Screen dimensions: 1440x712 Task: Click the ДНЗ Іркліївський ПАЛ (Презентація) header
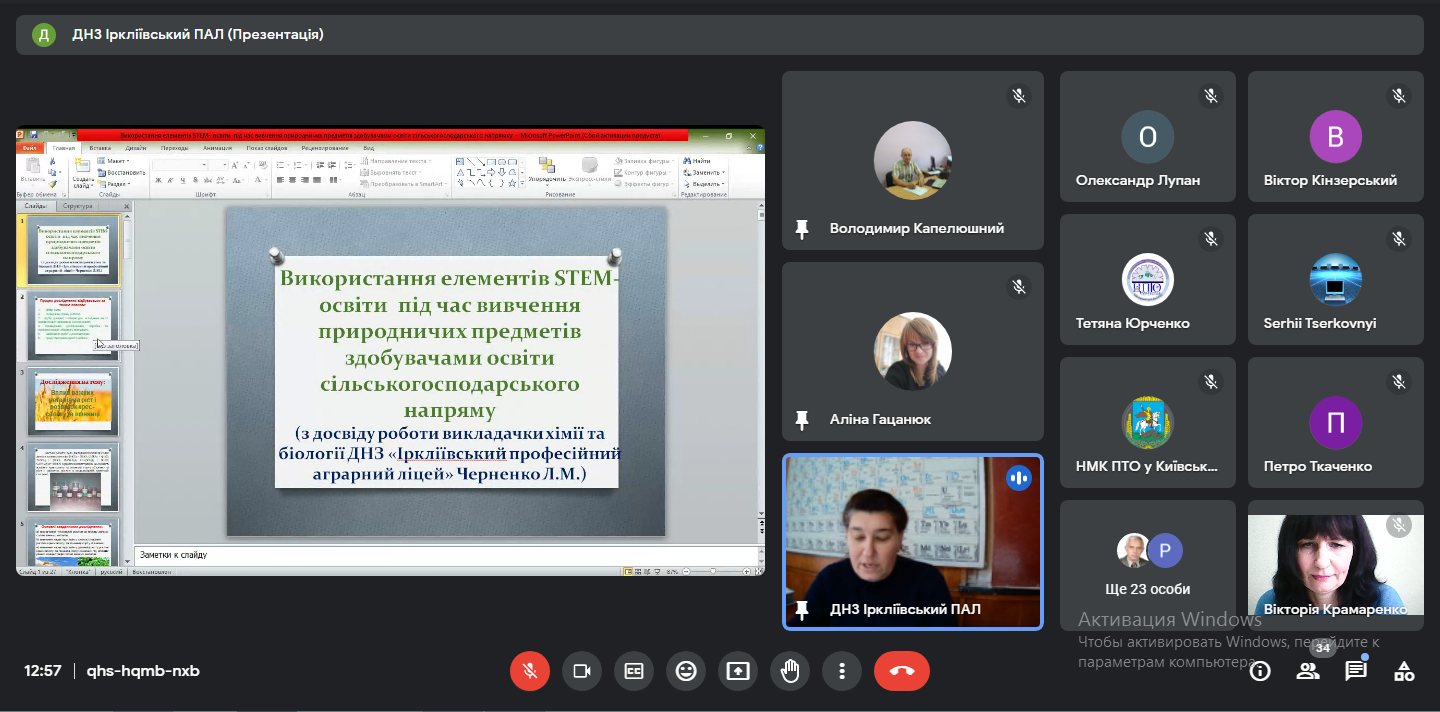click(x=198, y=35)
